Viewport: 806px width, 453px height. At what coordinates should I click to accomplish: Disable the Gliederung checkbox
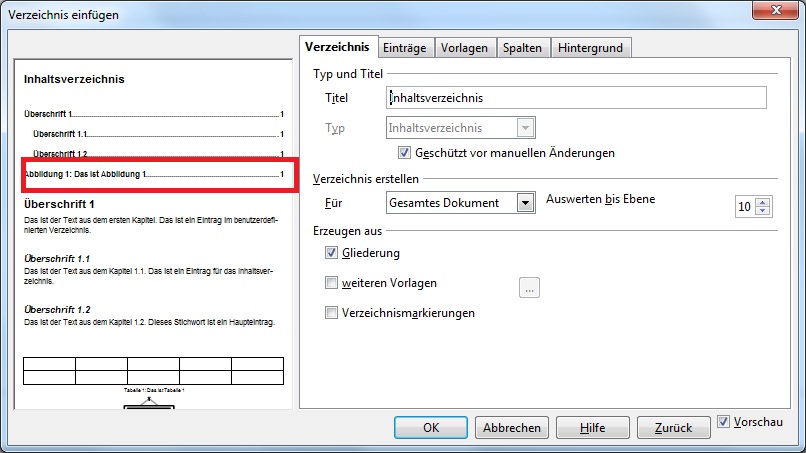(x=332, y=254)
